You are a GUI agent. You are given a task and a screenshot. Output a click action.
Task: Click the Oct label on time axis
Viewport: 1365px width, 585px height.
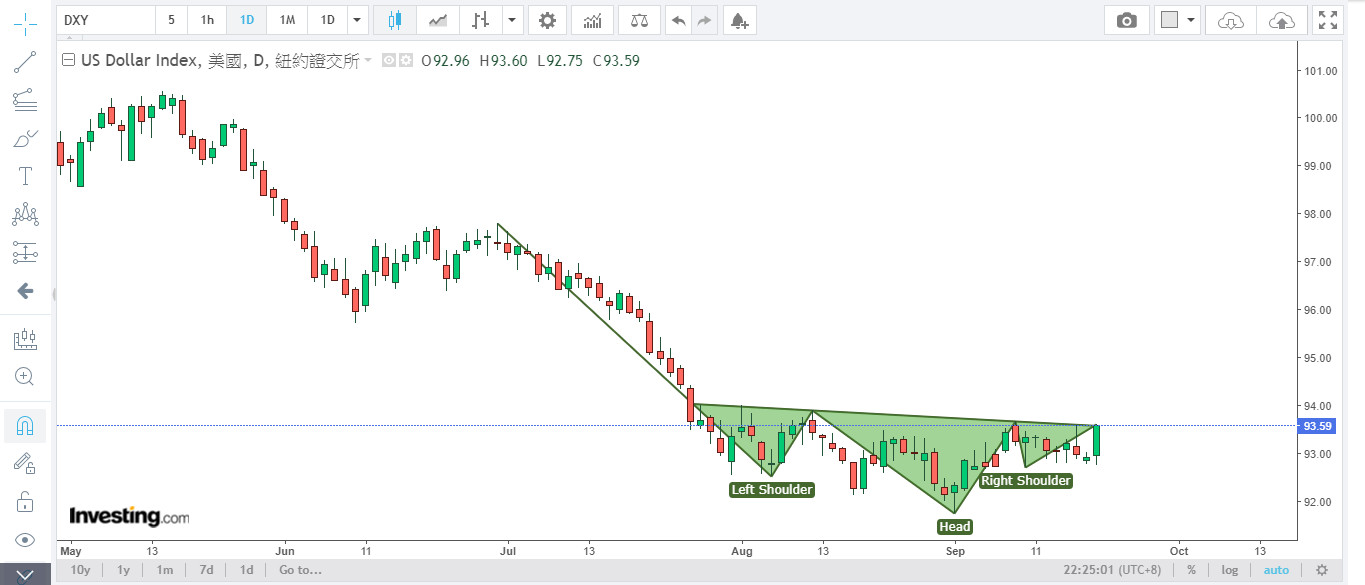tap(1179, 550)
